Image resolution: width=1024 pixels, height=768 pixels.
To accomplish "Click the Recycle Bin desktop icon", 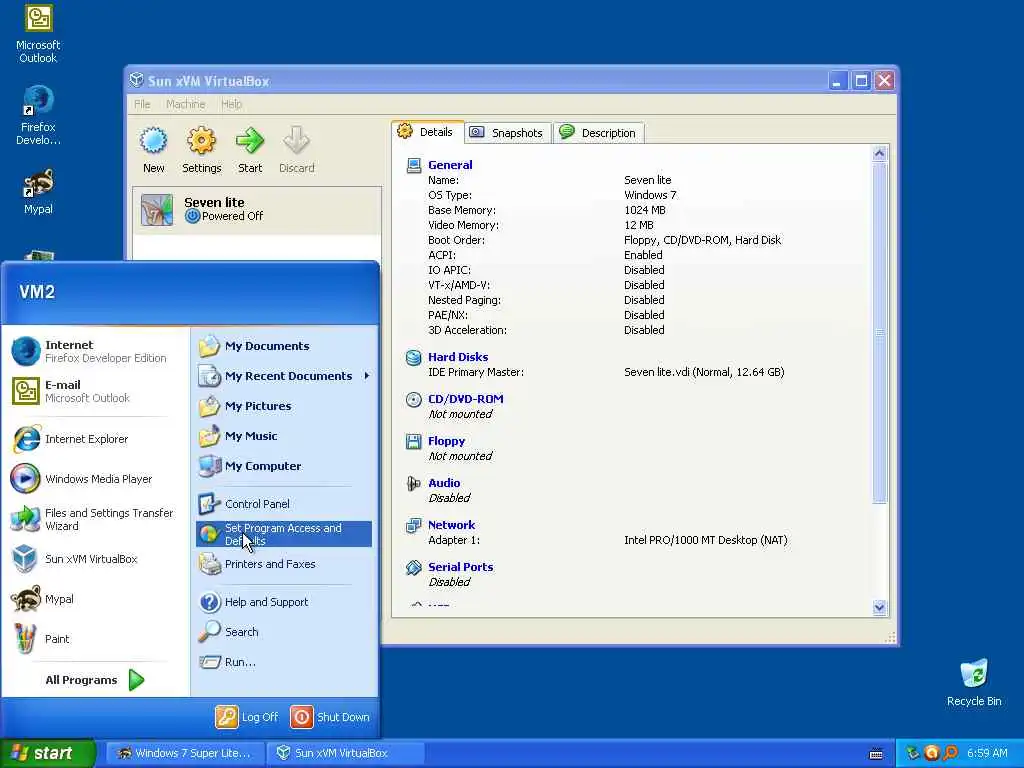I will point(974,682).
